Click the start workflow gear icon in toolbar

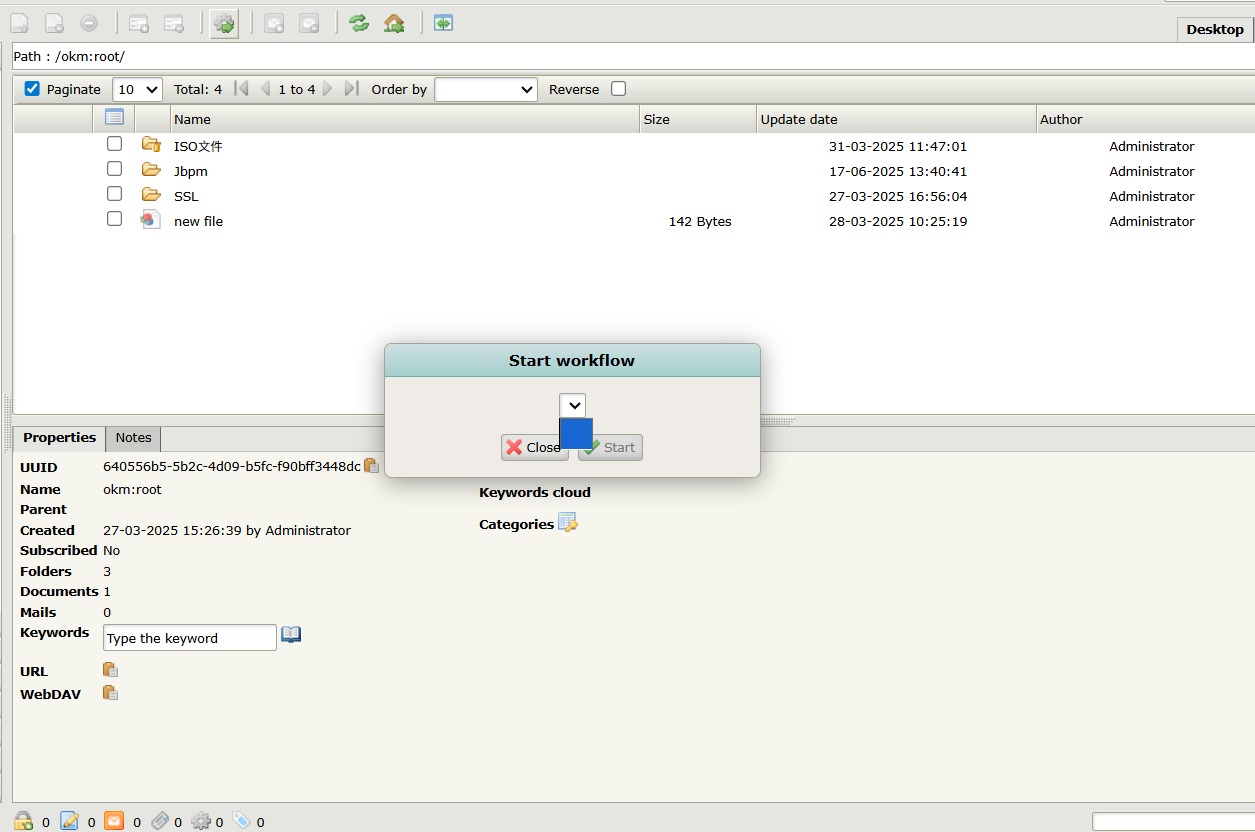(x=224, y=24)
